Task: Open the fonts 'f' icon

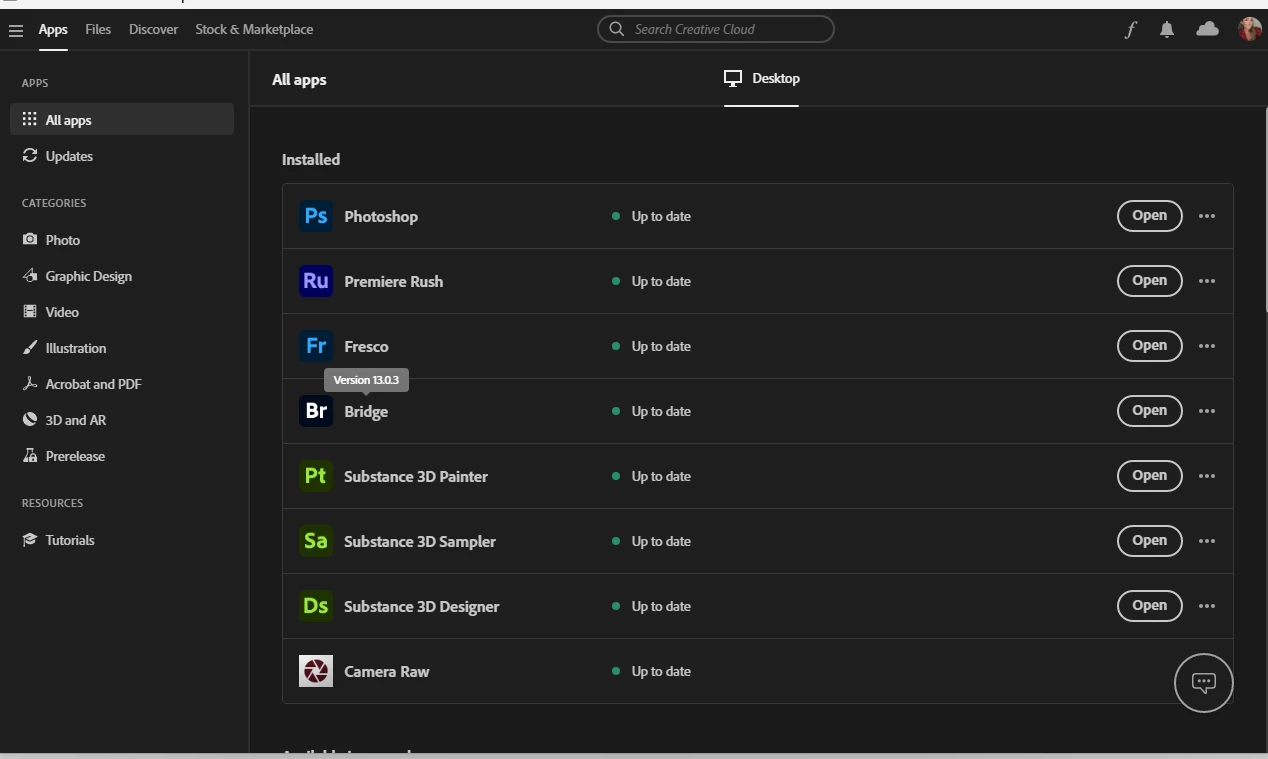Action: click(x=1130, y=29)
